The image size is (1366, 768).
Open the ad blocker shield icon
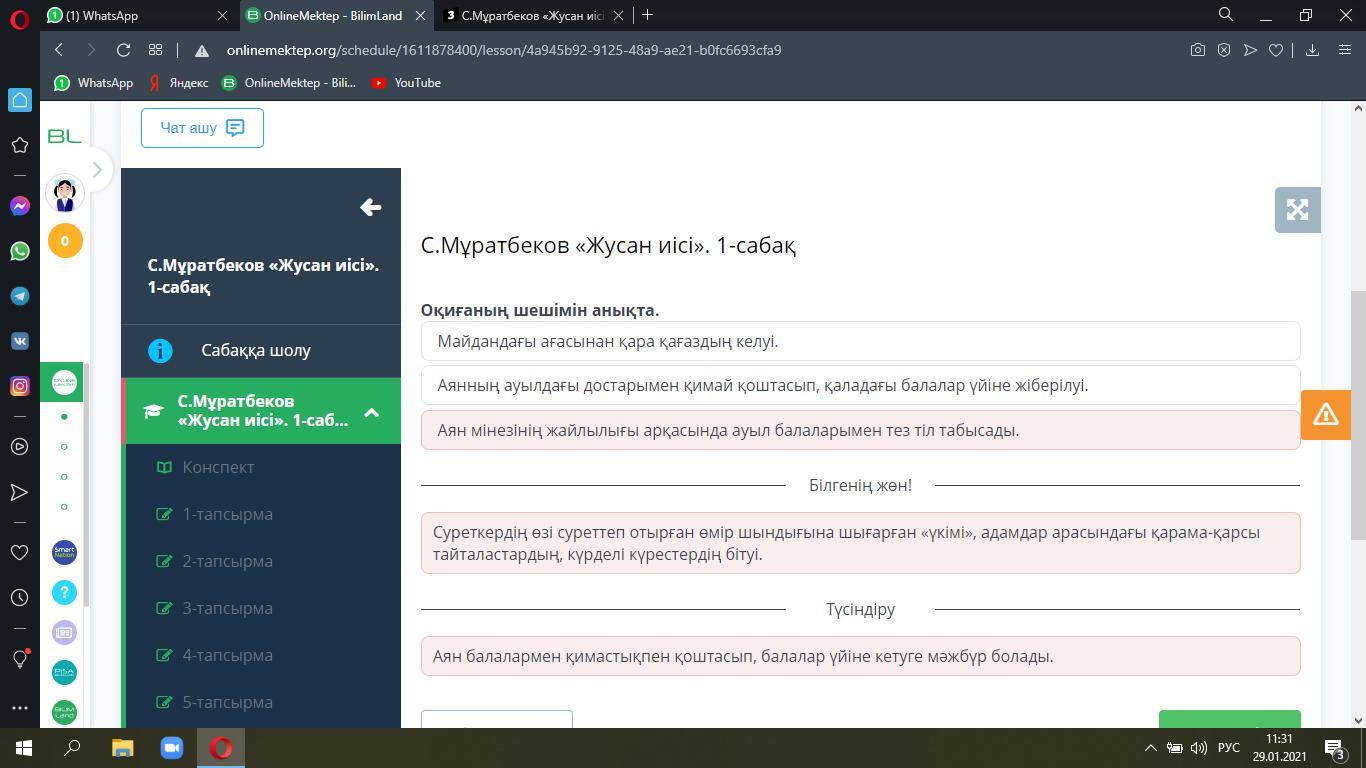[1223, 50]
